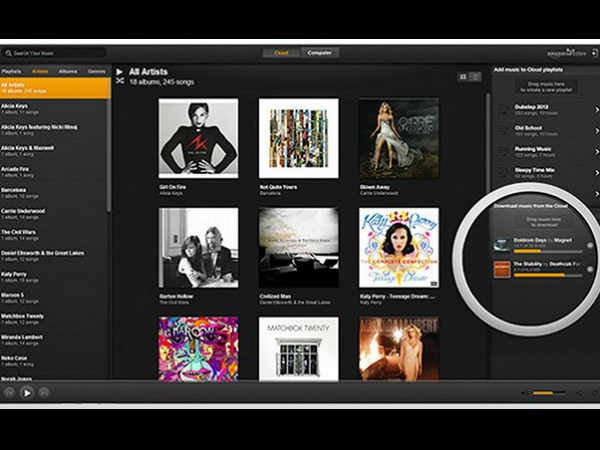
Task: Start playback with the bottom play button
Action: point(27,393)
